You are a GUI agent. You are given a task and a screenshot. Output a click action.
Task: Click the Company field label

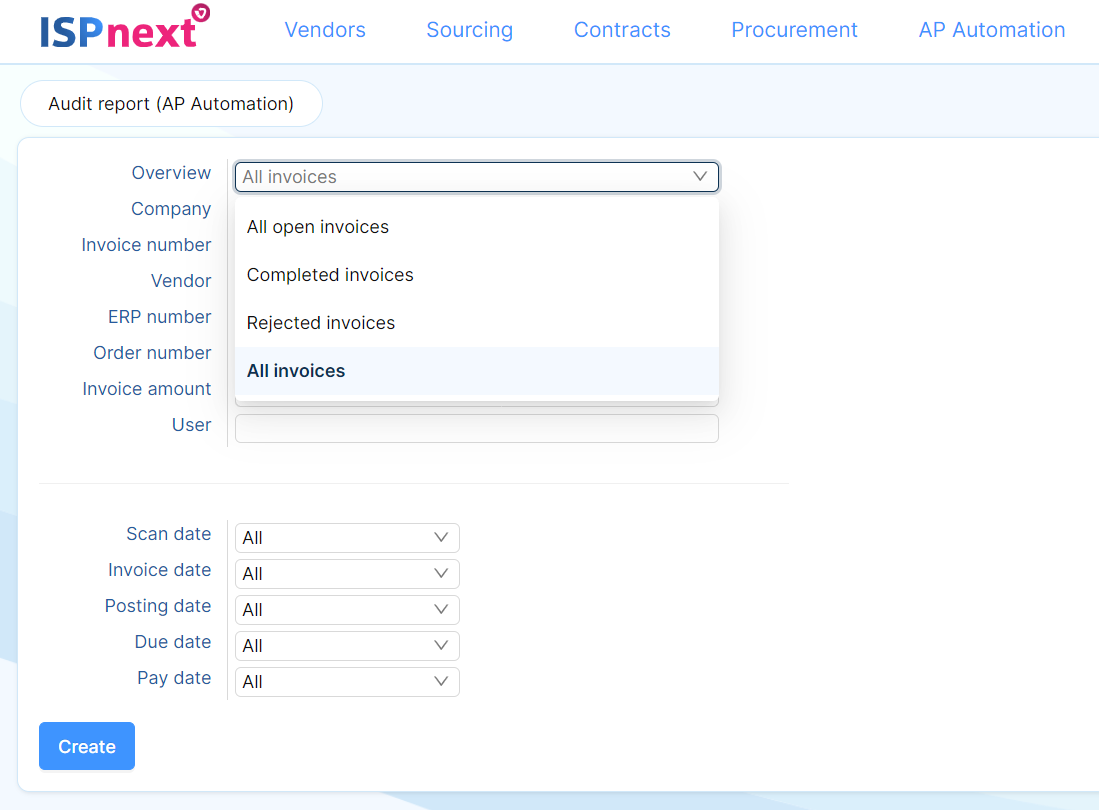pos(171,210)
